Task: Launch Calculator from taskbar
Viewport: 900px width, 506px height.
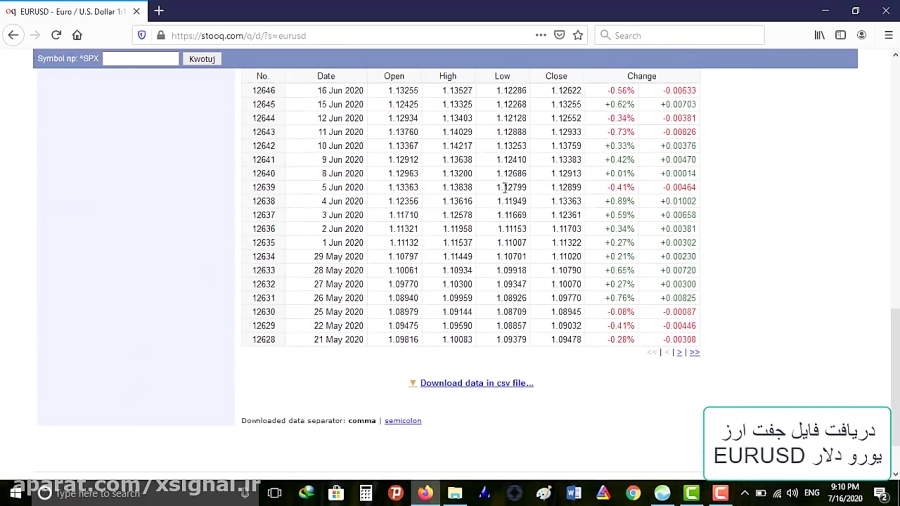Action: [366, 493]
